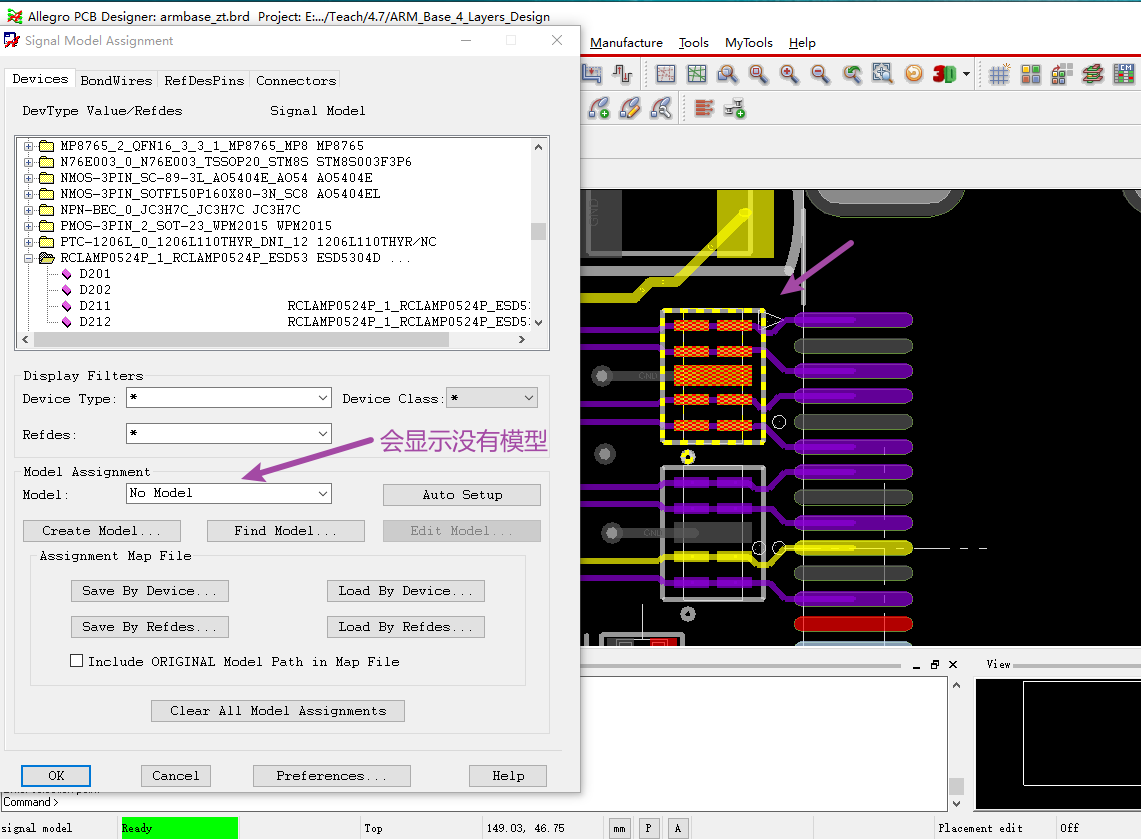Open the Model dropdown showing No Model
Image resolution: width=1141 pixels, height=839 pixels.
[322, 493]
